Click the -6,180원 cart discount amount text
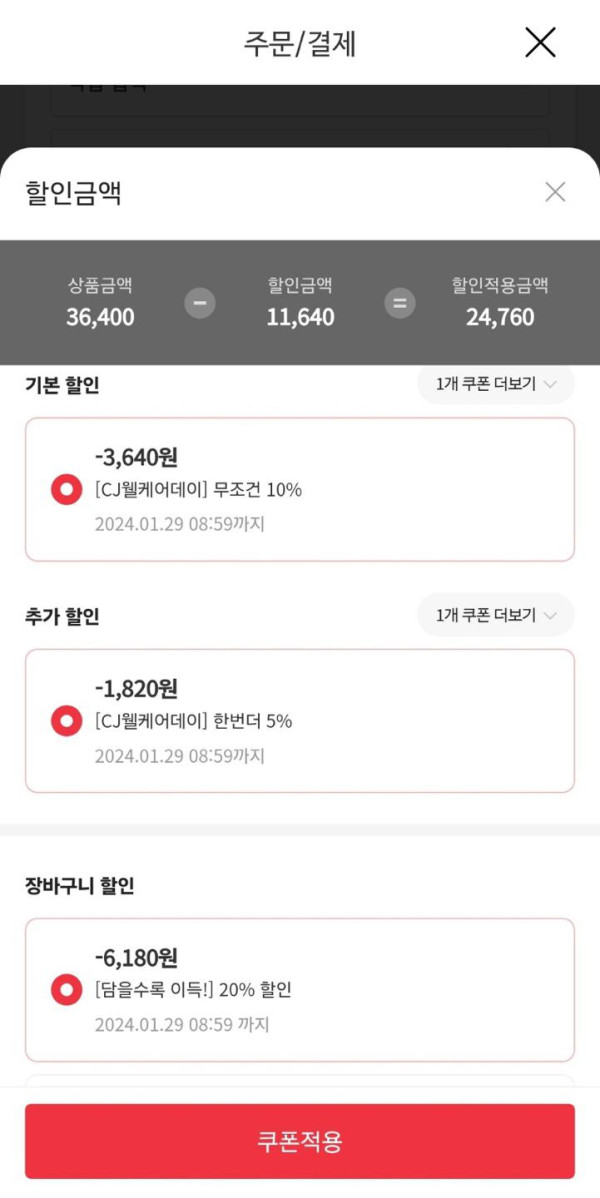 click(136, 958)
